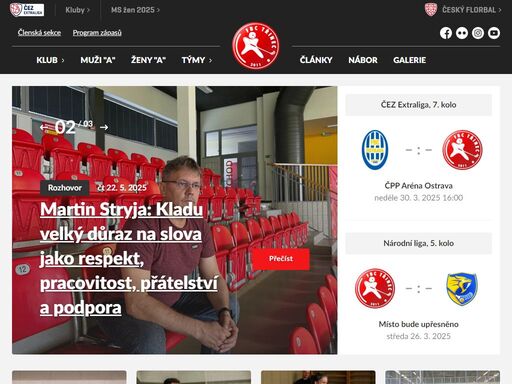This screenshot has height=384, width=512.
Task: Open Flickr social icon
Action: [x=462, y=33]
